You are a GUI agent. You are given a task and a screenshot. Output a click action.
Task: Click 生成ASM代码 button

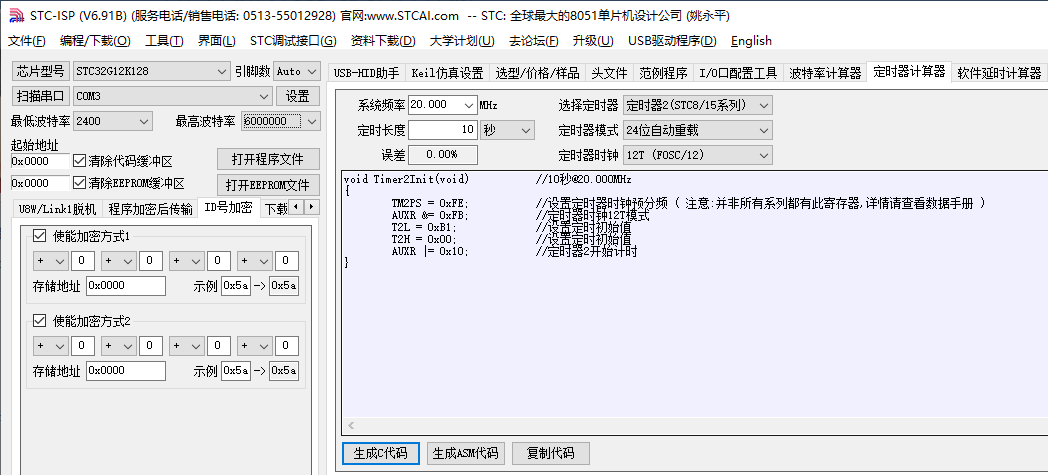[x=465, y=453]
